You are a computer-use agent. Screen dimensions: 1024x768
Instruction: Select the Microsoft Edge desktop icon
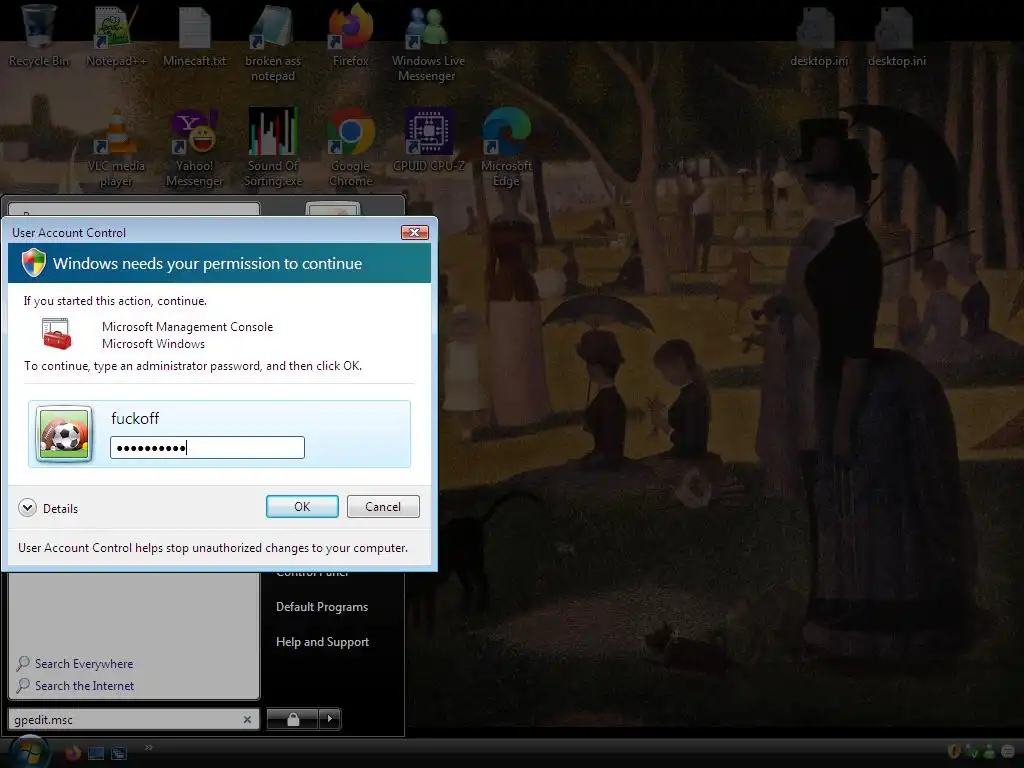coord(506,148)
